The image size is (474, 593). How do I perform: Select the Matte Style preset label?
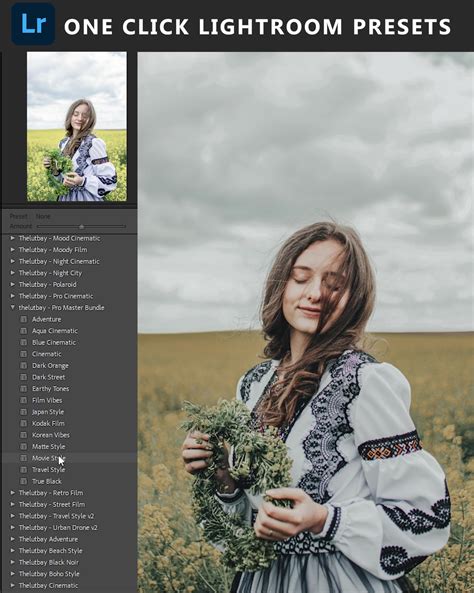[x=48, y=447]
